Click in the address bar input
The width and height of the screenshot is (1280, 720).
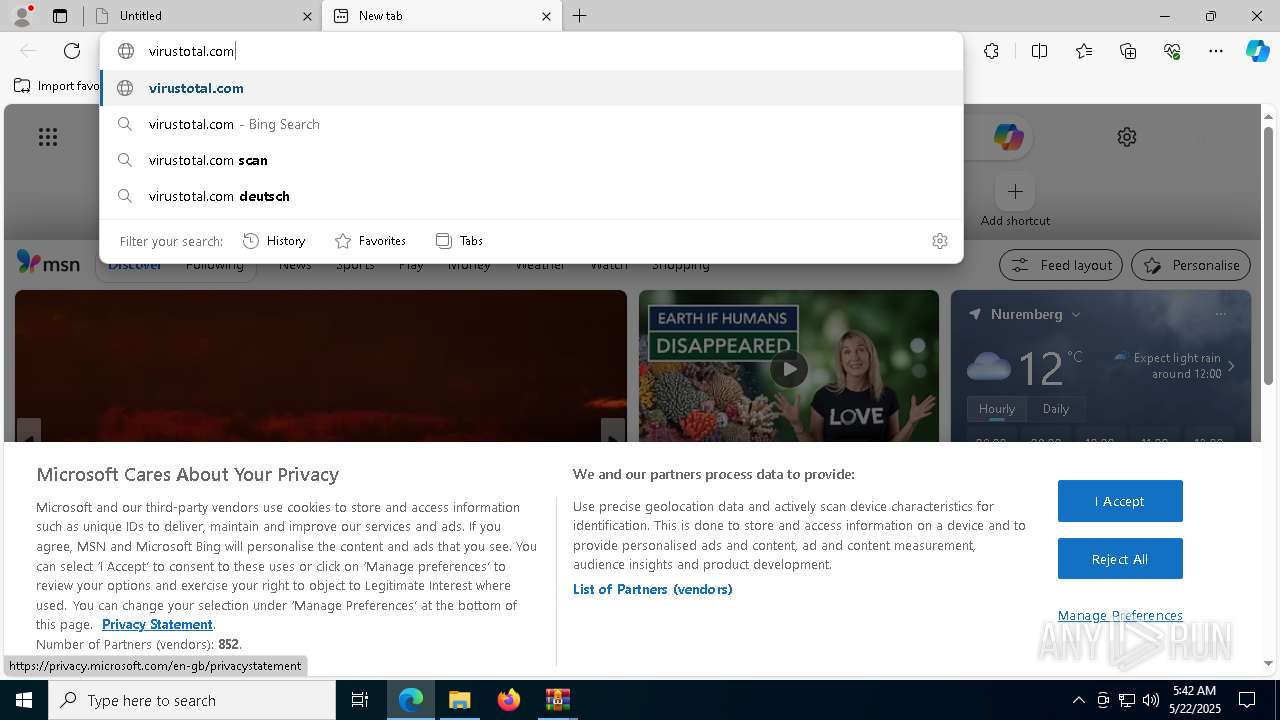click(532, 51)
